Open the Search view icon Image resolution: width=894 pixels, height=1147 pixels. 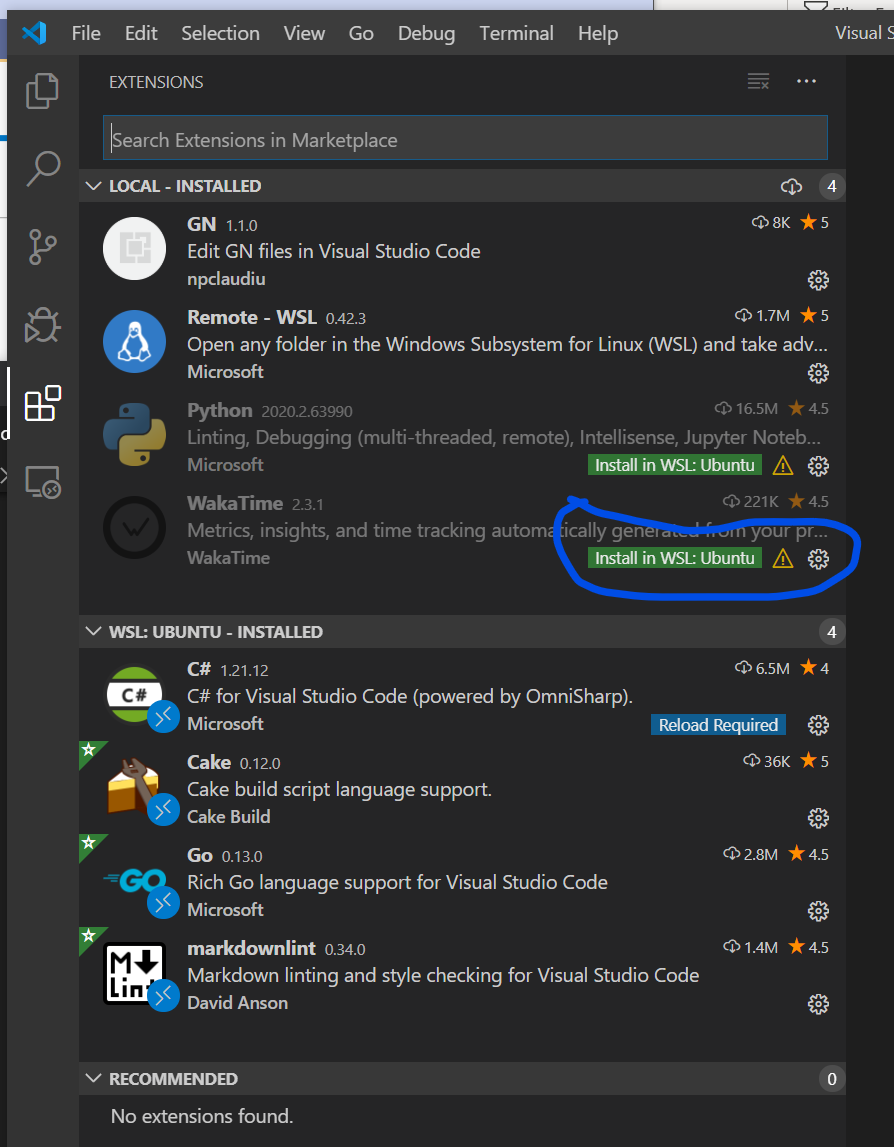click(42, 169)
